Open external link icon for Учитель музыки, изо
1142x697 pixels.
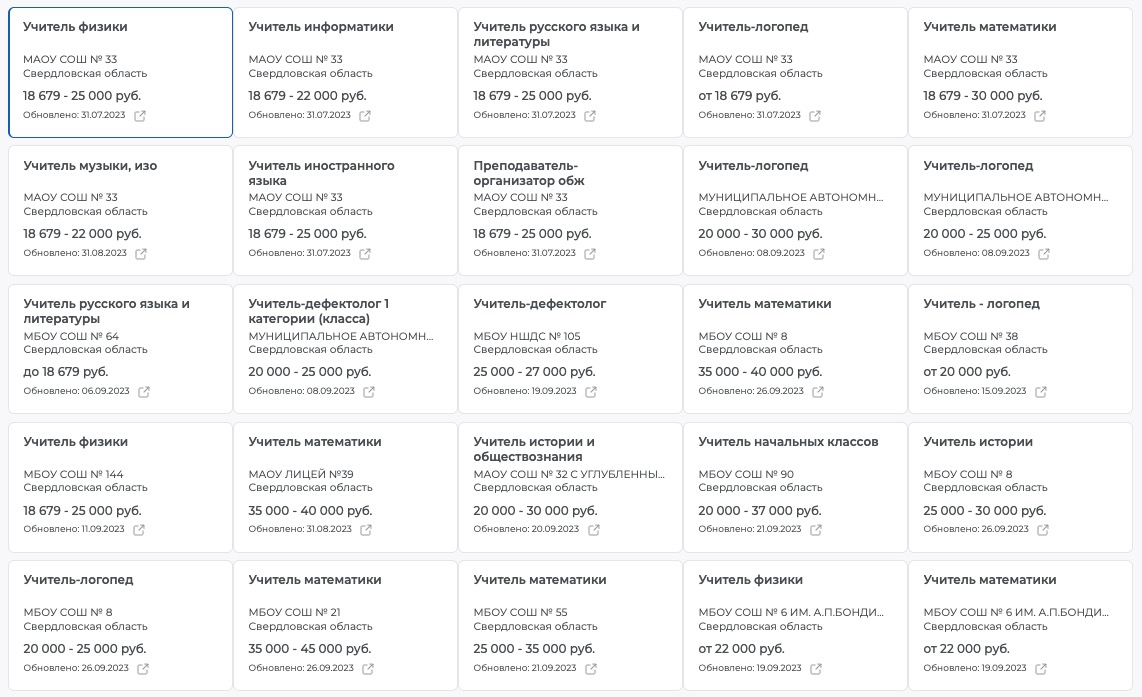point(141,254)
